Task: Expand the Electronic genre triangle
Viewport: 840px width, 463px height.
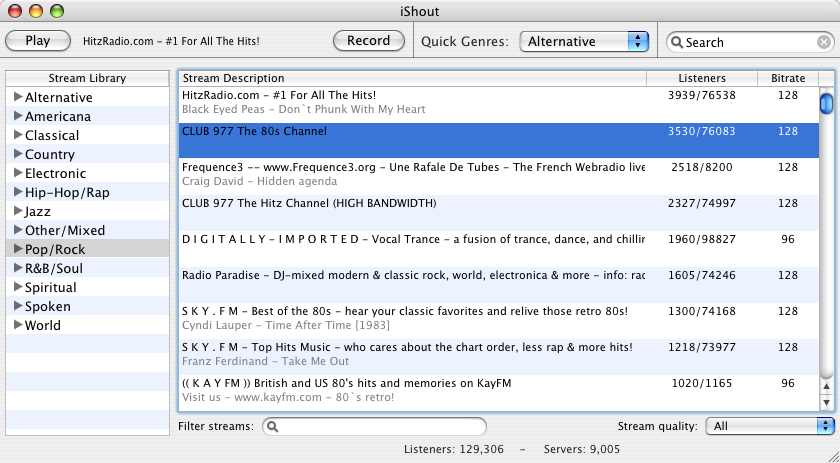Action: (18, 173)
